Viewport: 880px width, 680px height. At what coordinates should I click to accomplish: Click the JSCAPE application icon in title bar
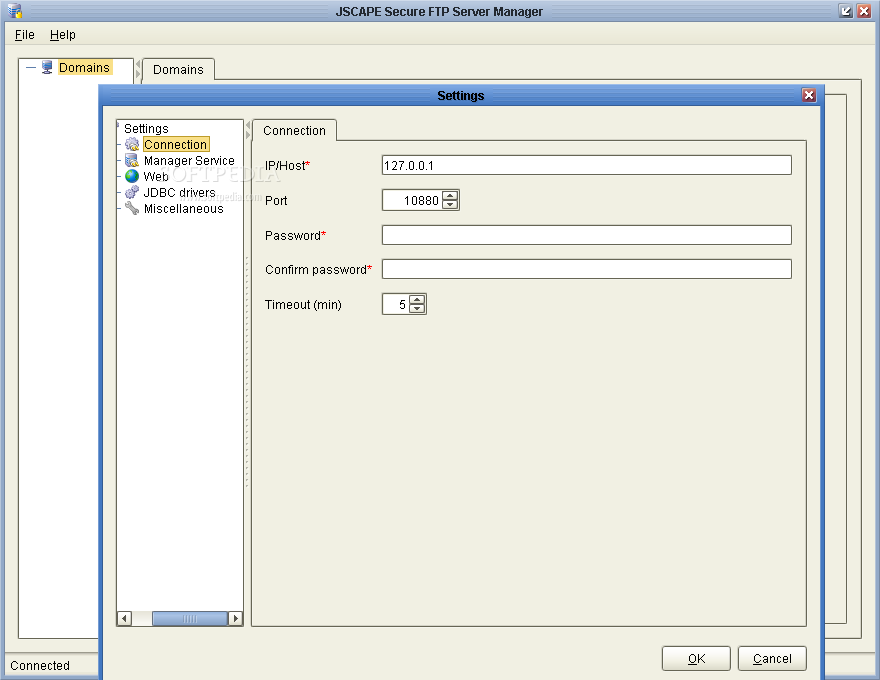tap(15, 11)
